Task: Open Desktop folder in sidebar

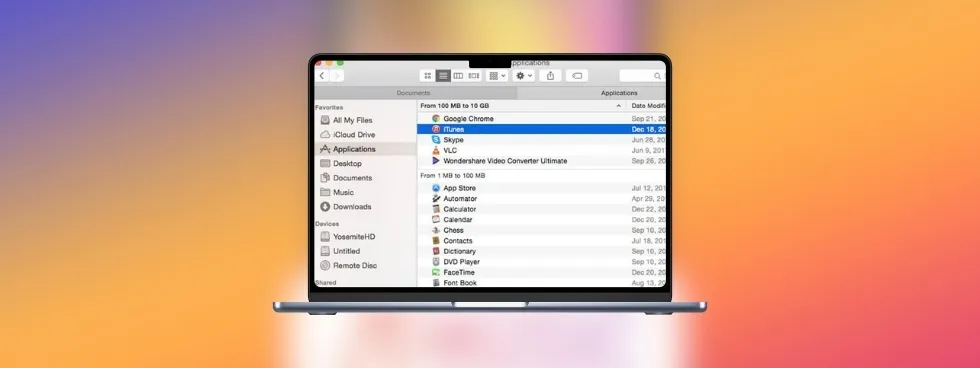Action: pos(347,163)
